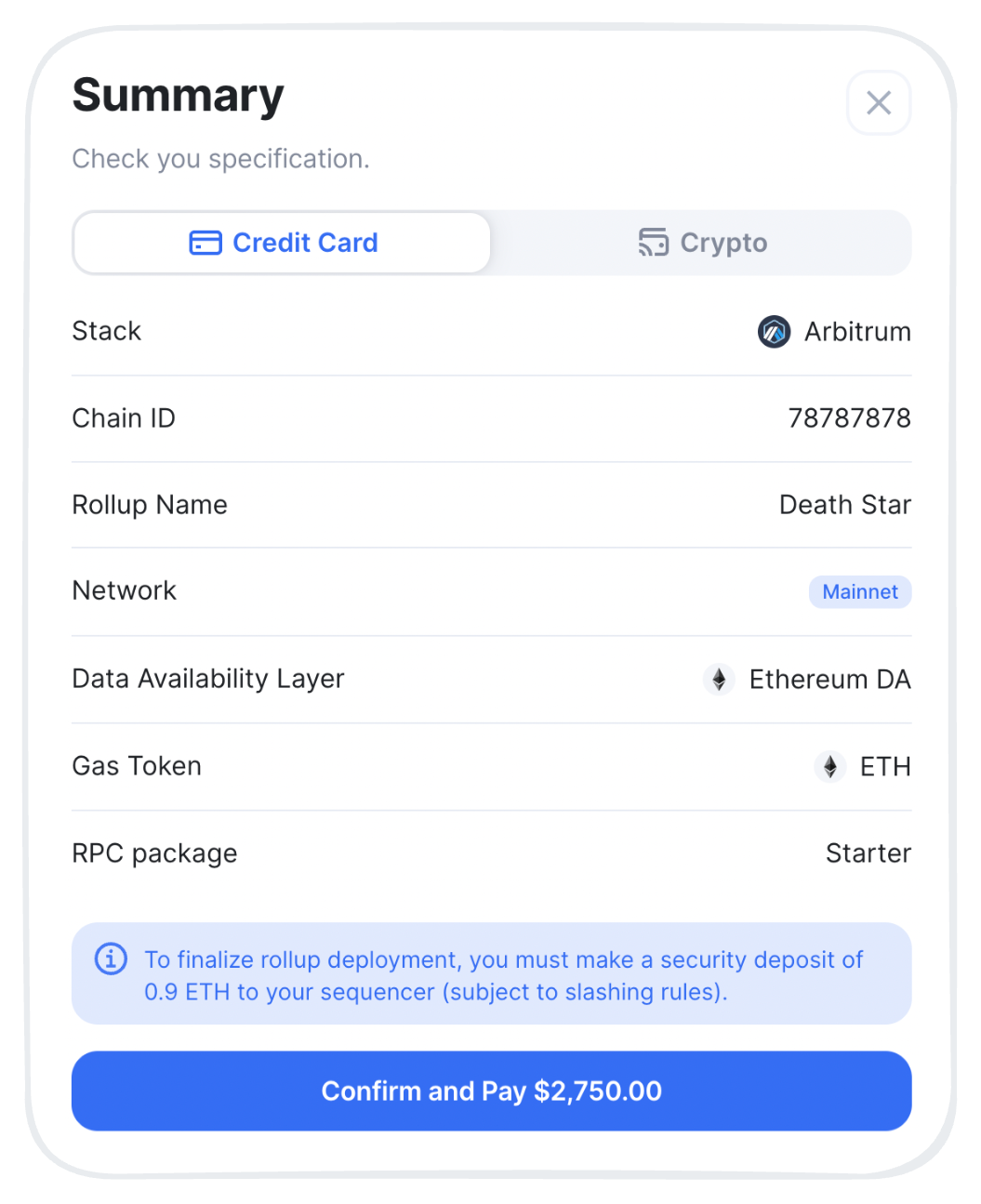The height and width of the screenshot is (1204, 981).
Task: Click the Death Star rollup name
Action: (844, 505)
